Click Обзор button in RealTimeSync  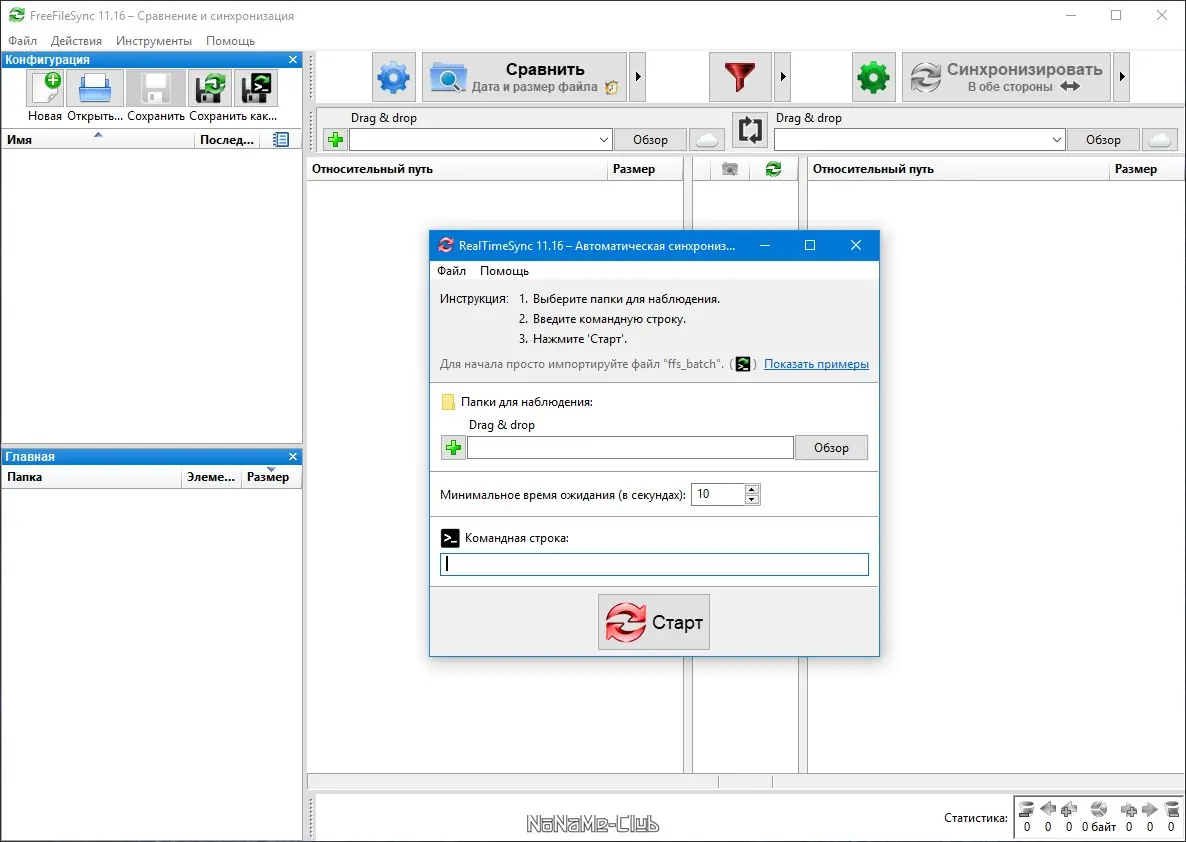(x=831, y=448)
